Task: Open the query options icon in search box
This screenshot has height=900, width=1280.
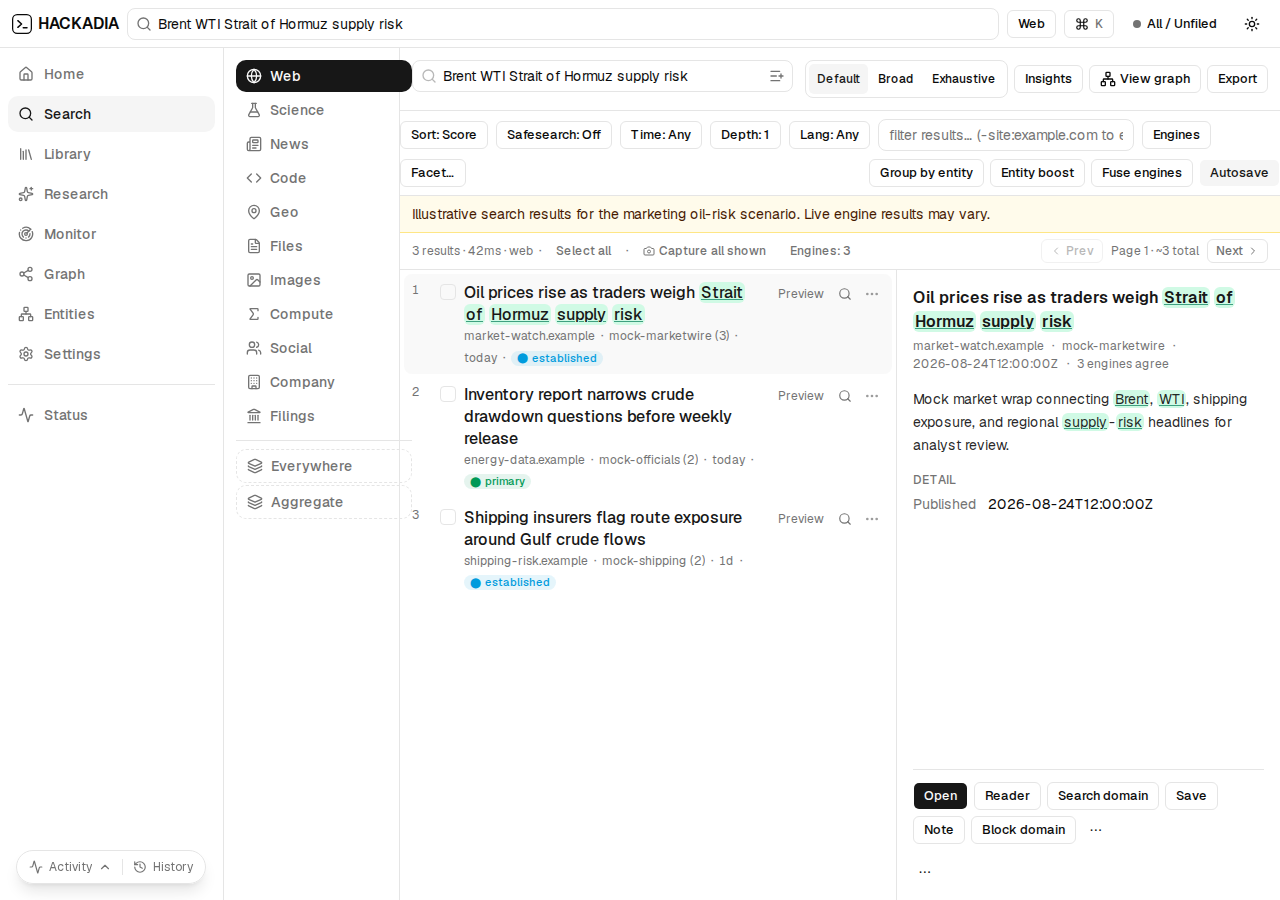Action: click(x=776, y=76)
